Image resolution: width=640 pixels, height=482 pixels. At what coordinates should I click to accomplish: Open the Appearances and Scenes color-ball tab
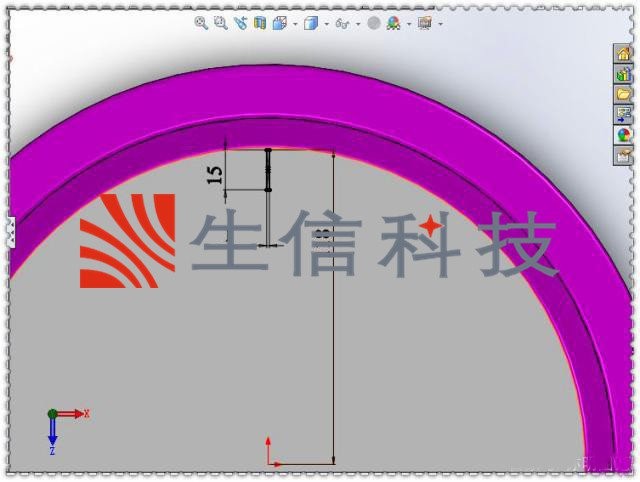[x=623, y=135]
